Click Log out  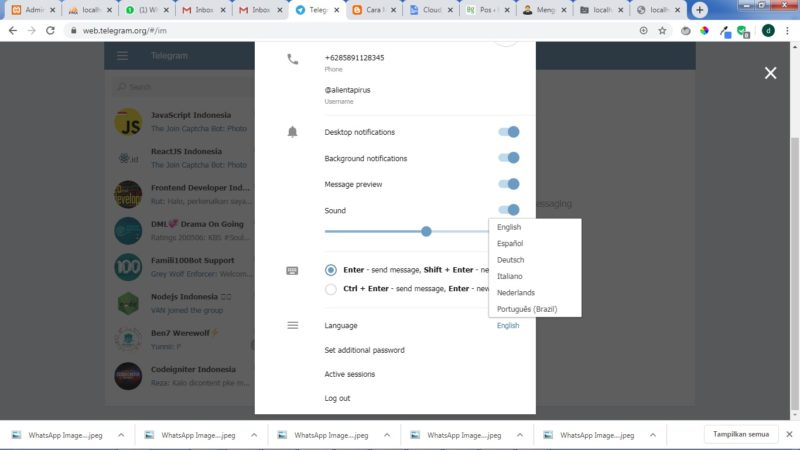337,398
